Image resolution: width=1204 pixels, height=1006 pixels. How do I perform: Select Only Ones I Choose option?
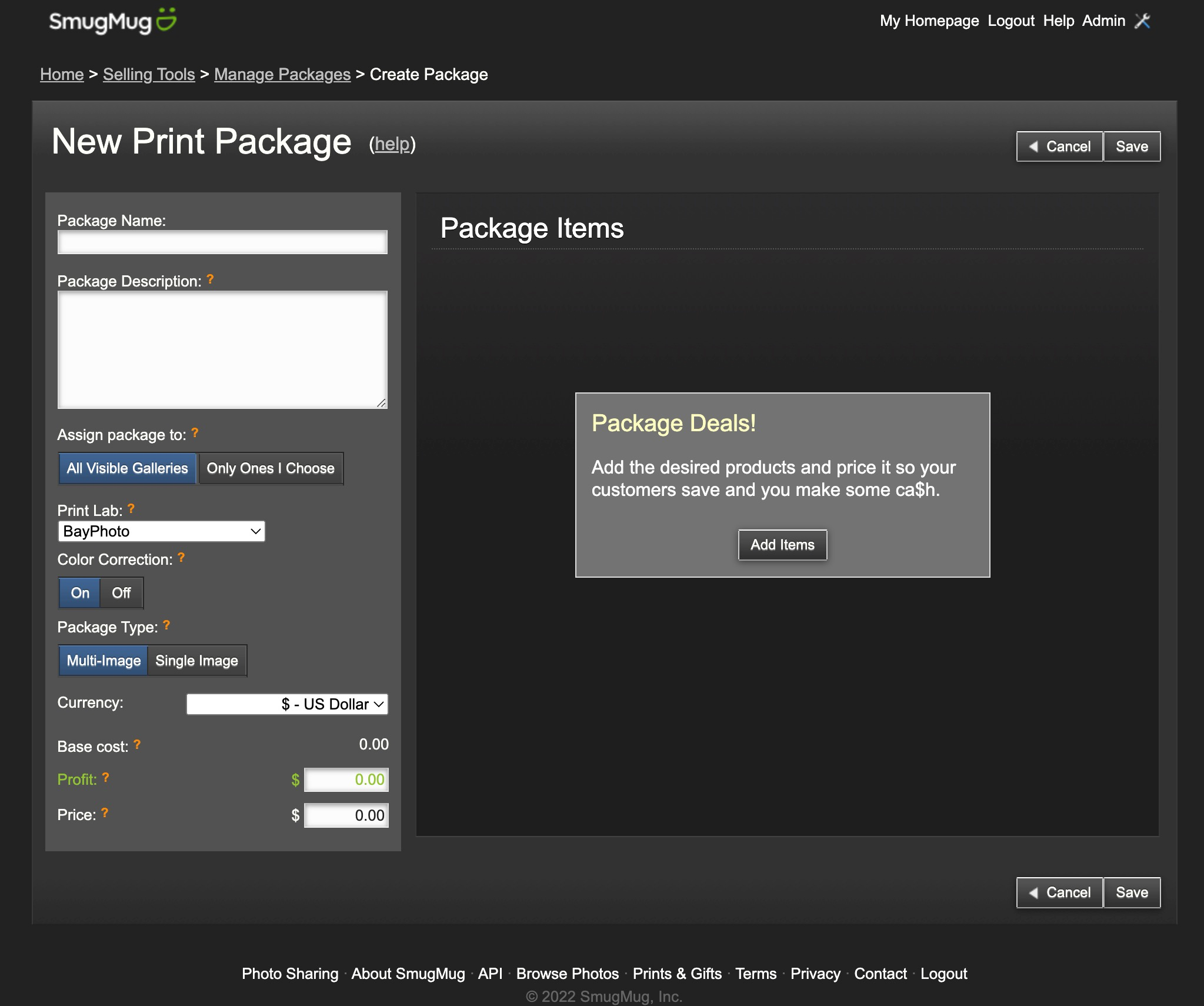(x=271, y=468)
